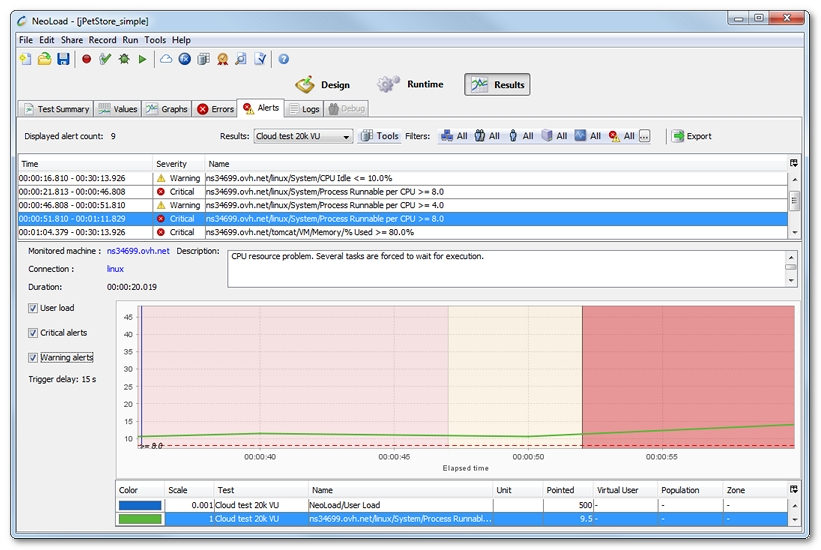
Task: Select the CPU Idle <= 10.0% warning row
Action: pos(400,178)
